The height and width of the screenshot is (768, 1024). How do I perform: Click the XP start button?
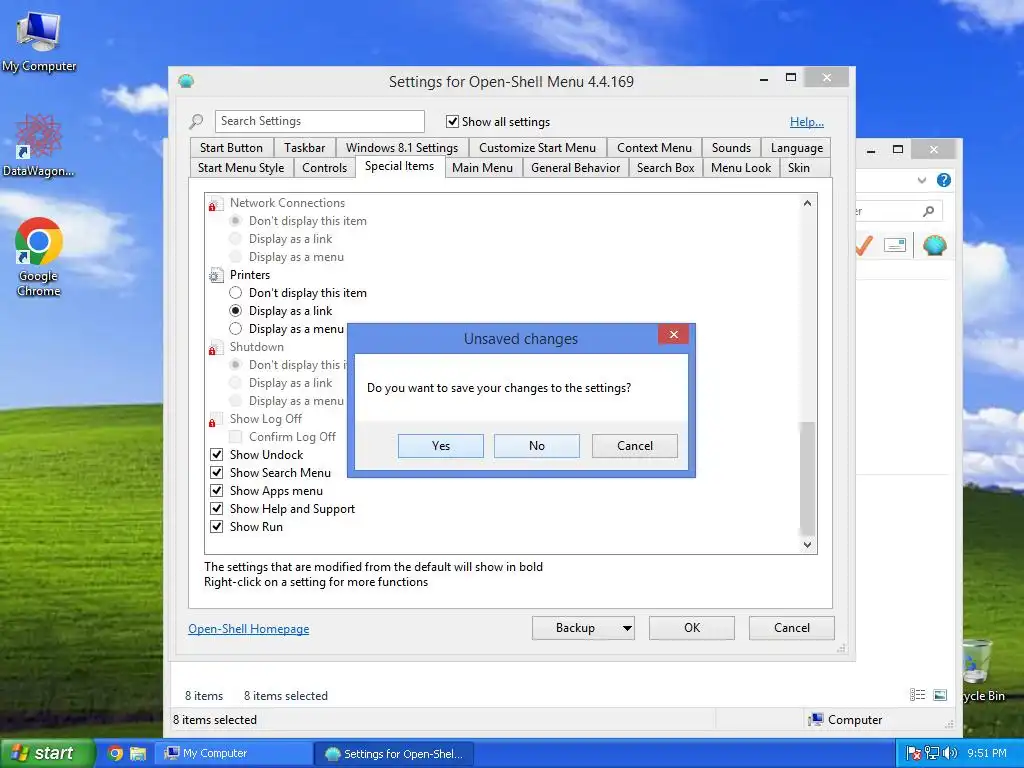point(47,753)
